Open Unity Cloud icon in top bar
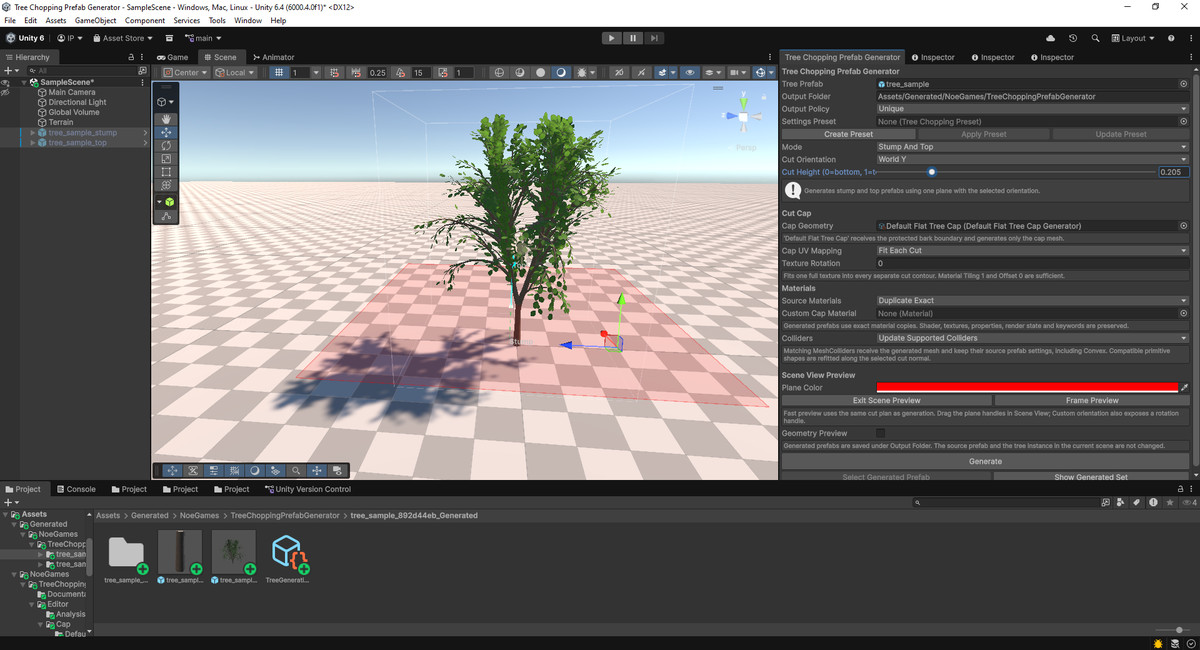 tap(1050, 38)
